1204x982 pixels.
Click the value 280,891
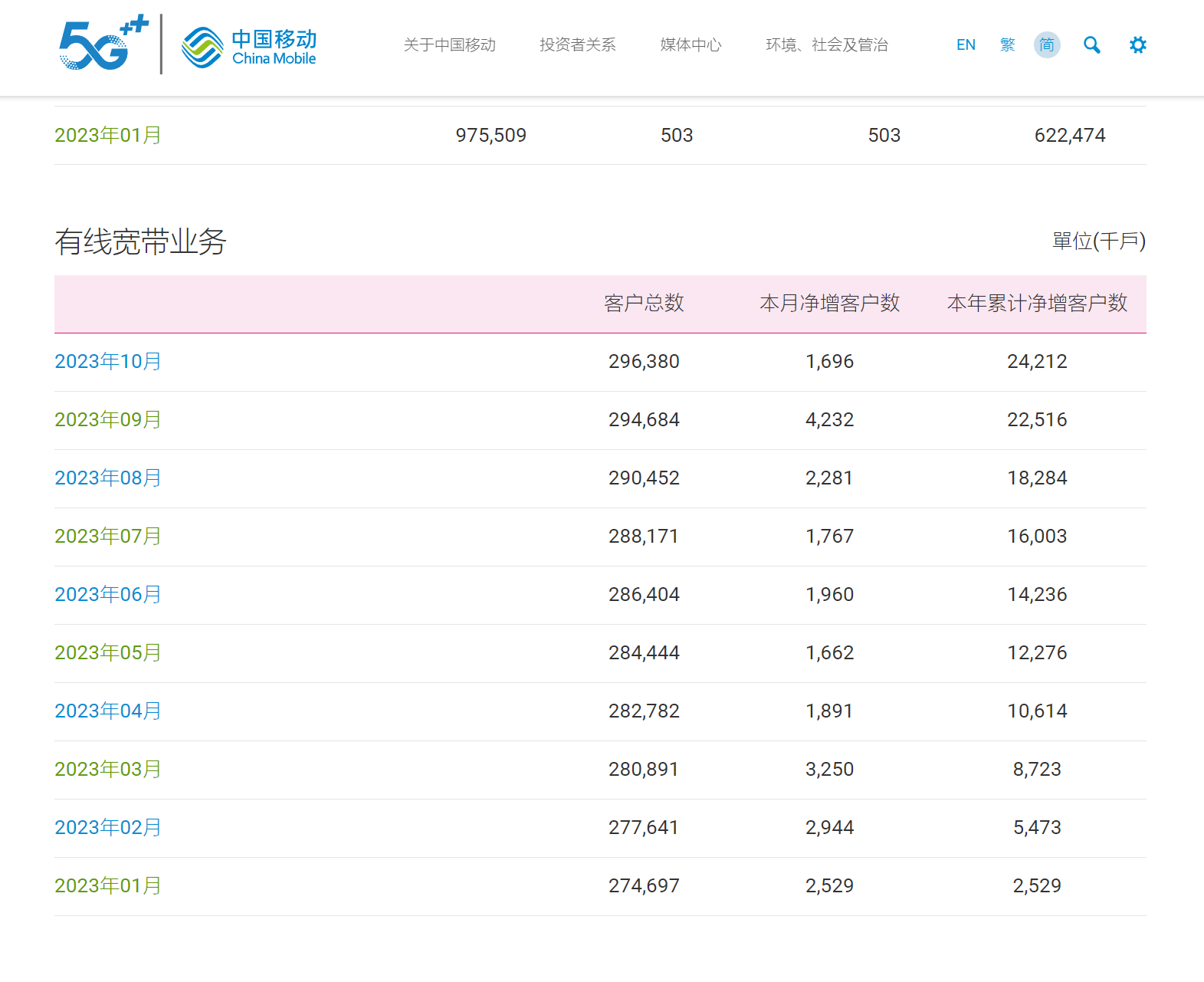click(644, 770)
